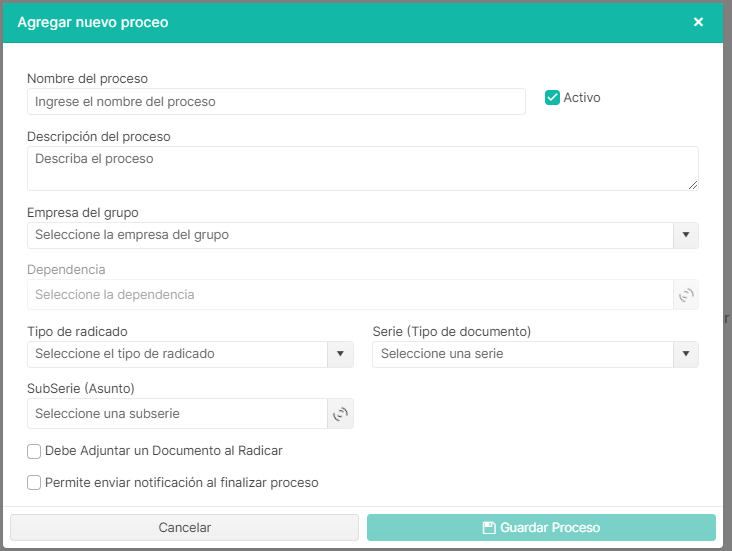The height and width of the screenshot is (551, 732).
Task: Click the Cancelar button
Action: (185, 528)
